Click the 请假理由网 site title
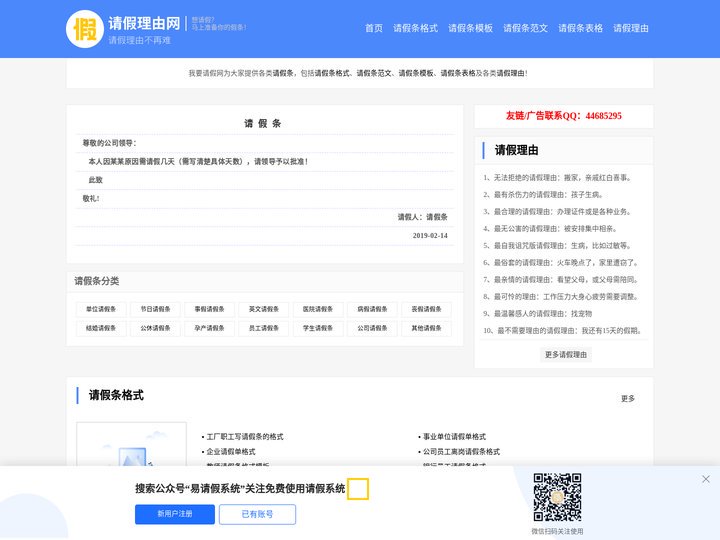 [144, 23]
